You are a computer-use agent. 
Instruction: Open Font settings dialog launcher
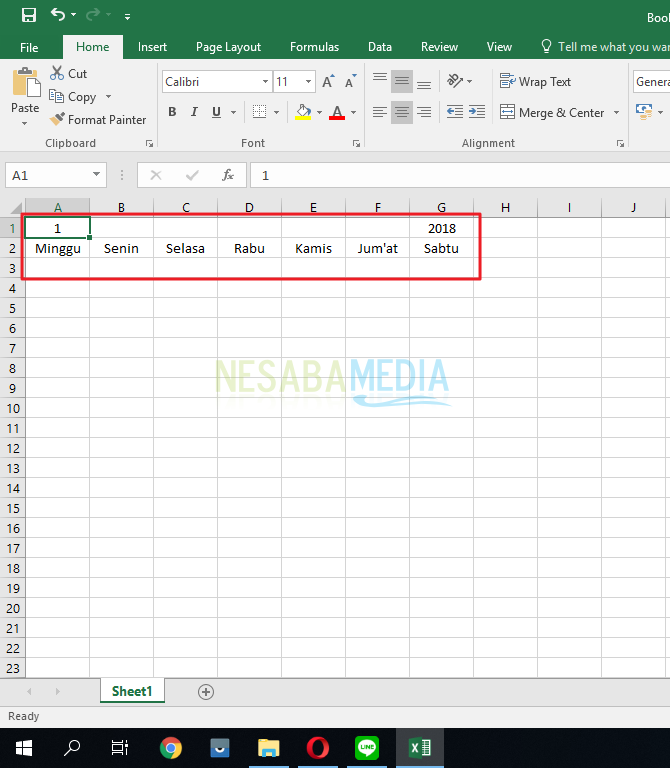pos(357,144)
